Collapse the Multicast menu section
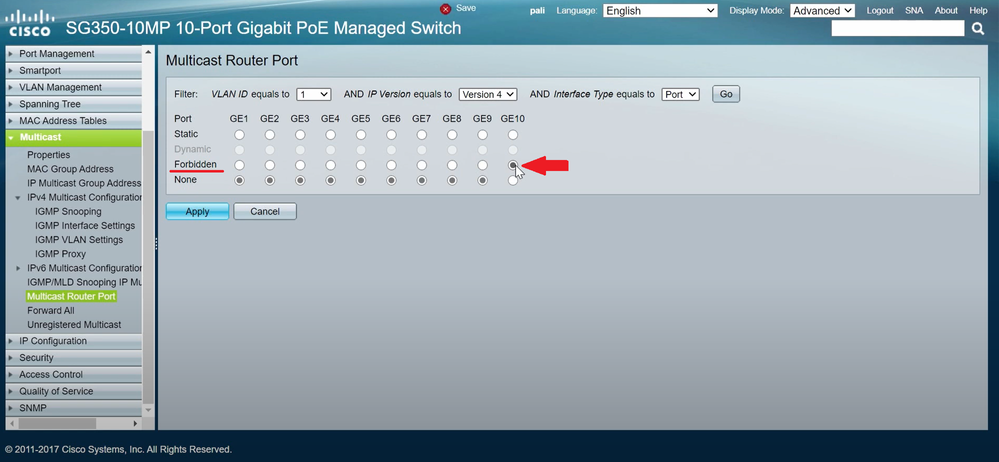Image resolution: width=999 pixels, height=462 pixels. 74,138
